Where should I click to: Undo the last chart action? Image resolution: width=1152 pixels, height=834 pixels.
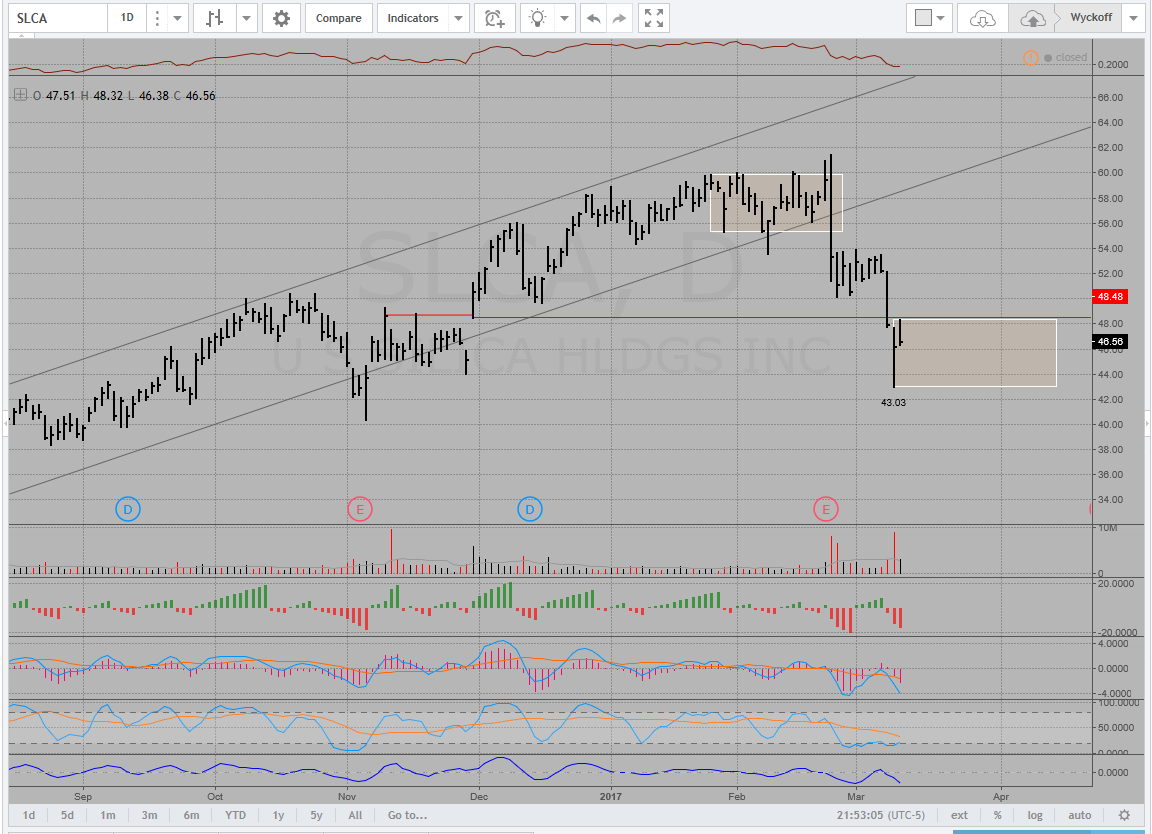coord(594,18)
